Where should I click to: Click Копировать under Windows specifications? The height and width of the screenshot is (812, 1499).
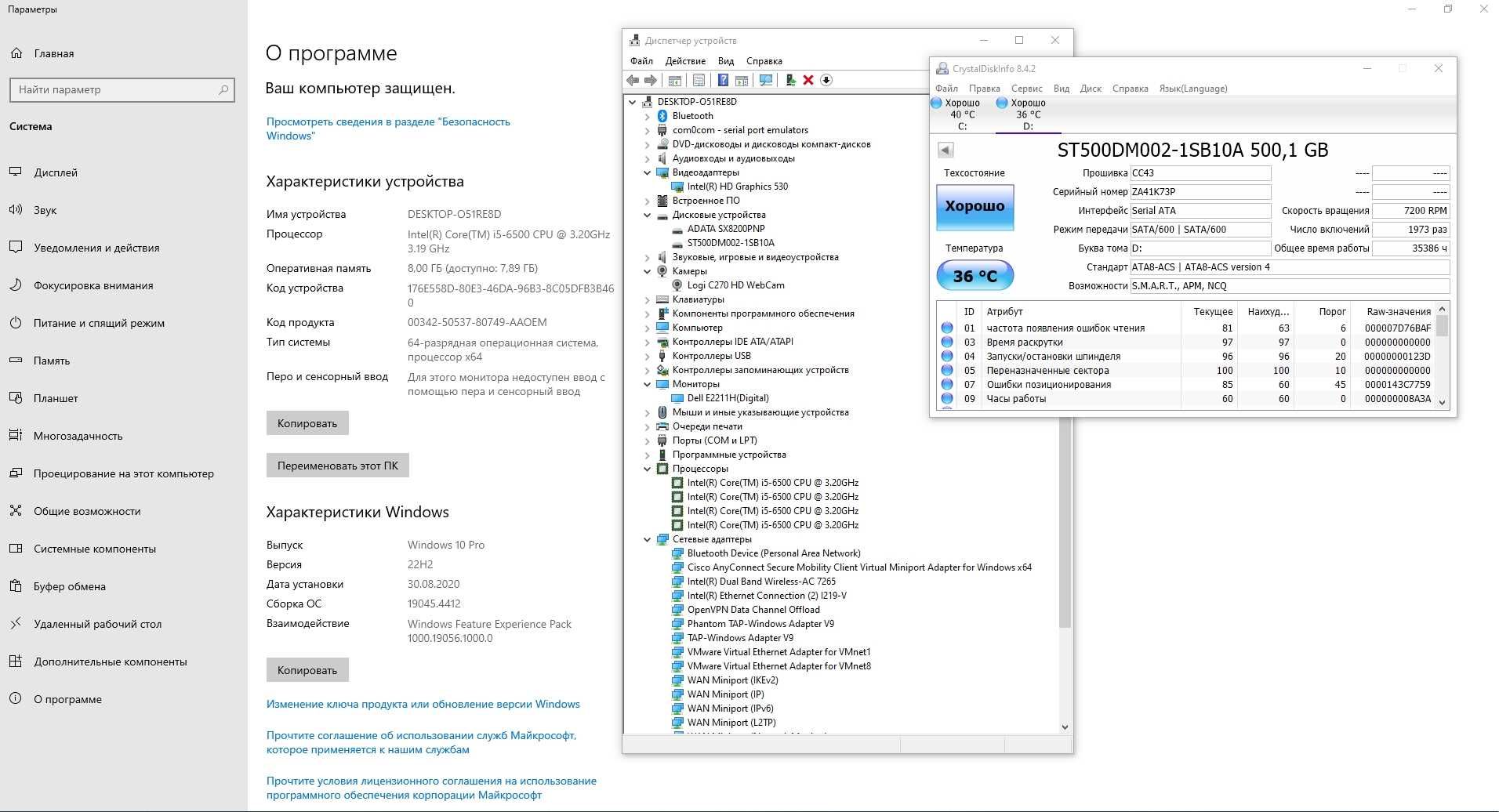[x=307, y=670]
